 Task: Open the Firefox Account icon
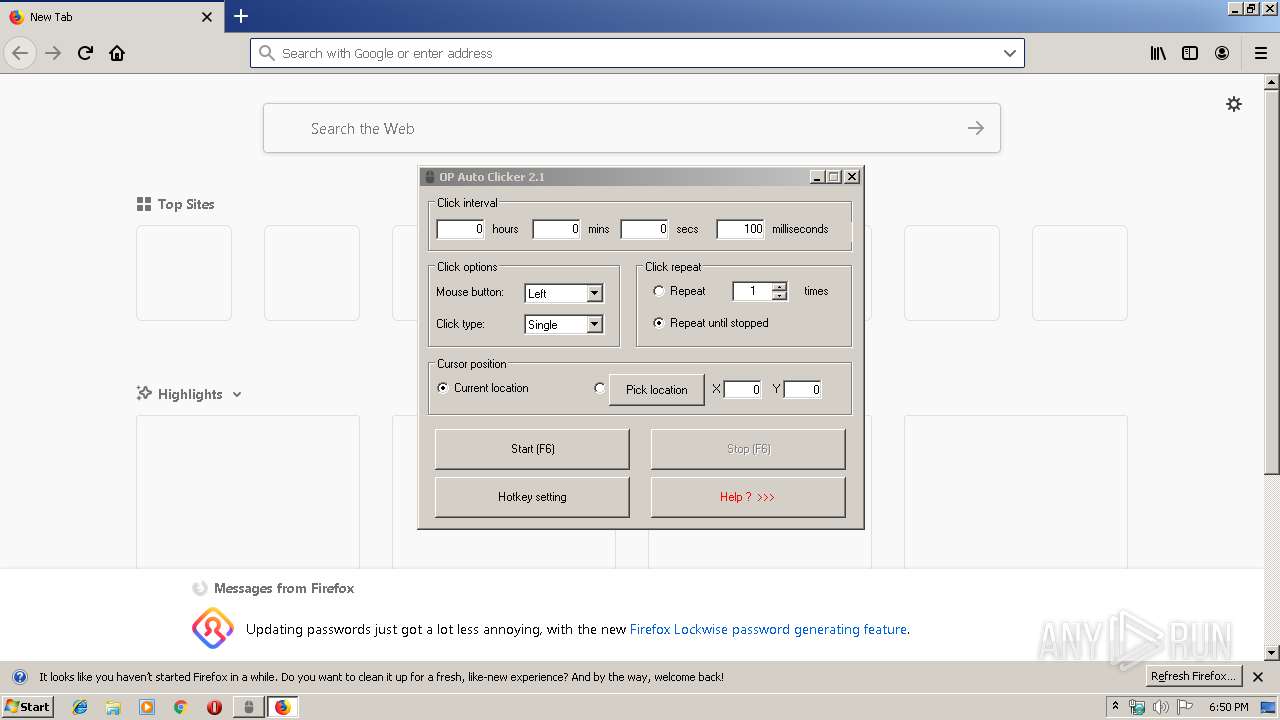pyautogui.click(x=1222, y=53)
